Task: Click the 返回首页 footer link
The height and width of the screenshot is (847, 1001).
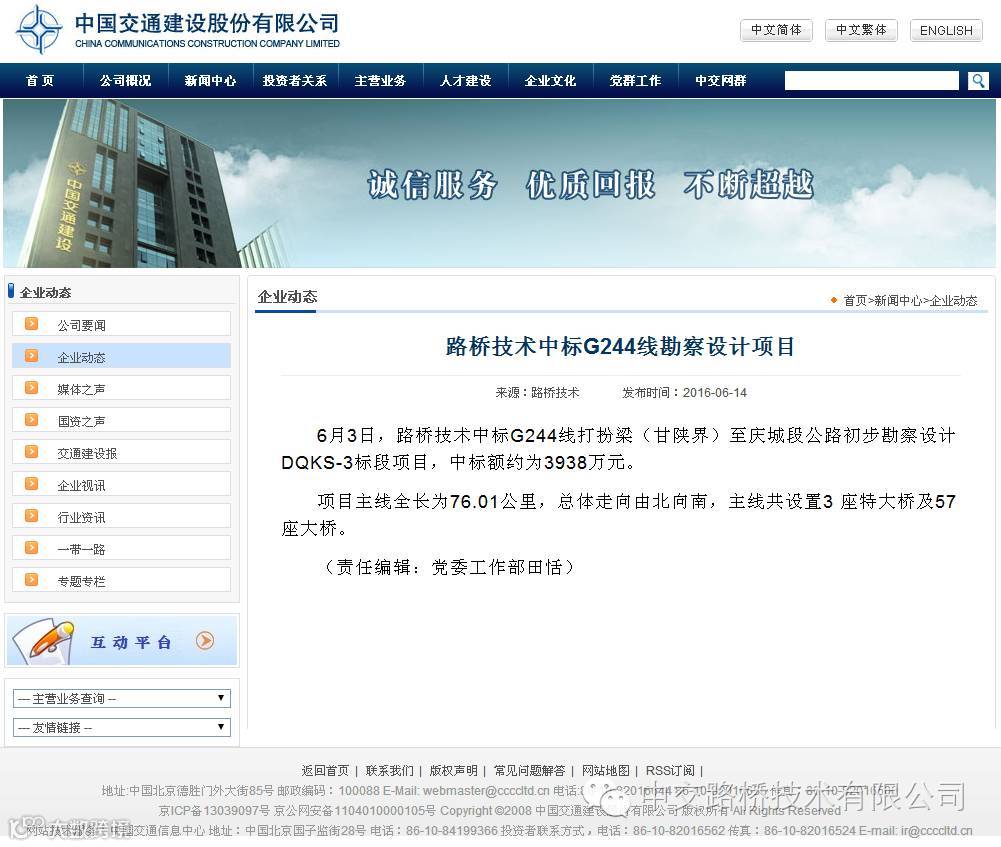Action: pos(325,770)
